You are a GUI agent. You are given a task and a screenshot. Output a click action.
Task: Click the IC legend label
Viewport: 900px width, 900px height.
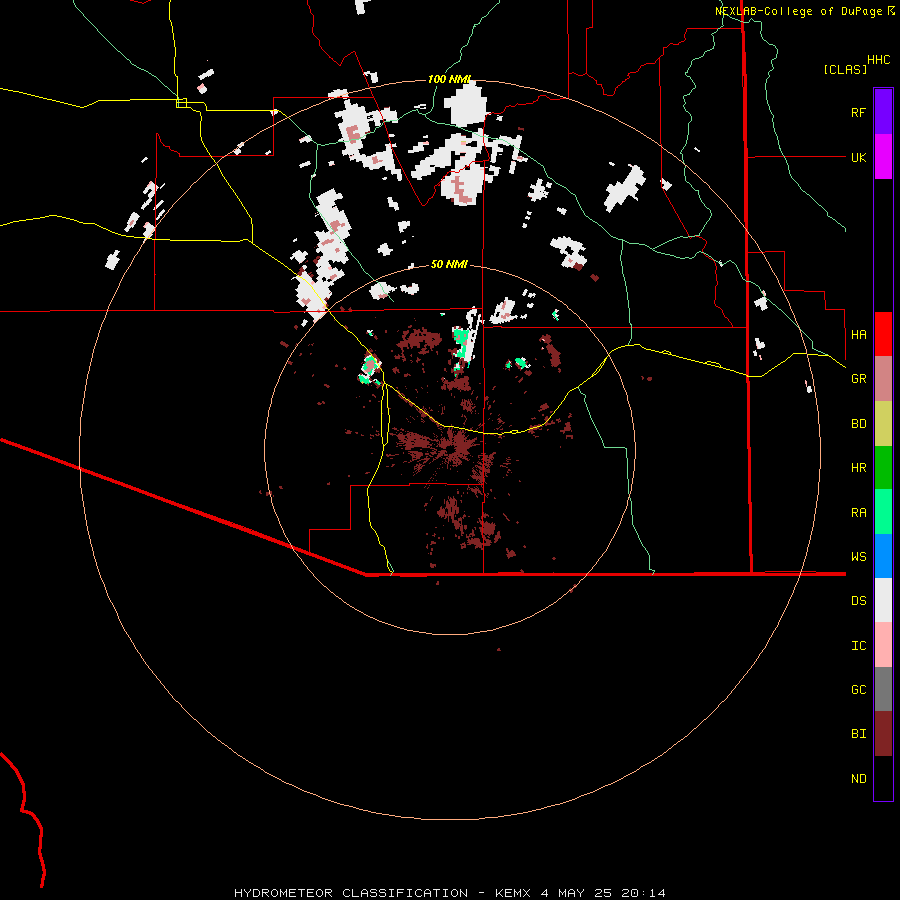click(858, 646)
